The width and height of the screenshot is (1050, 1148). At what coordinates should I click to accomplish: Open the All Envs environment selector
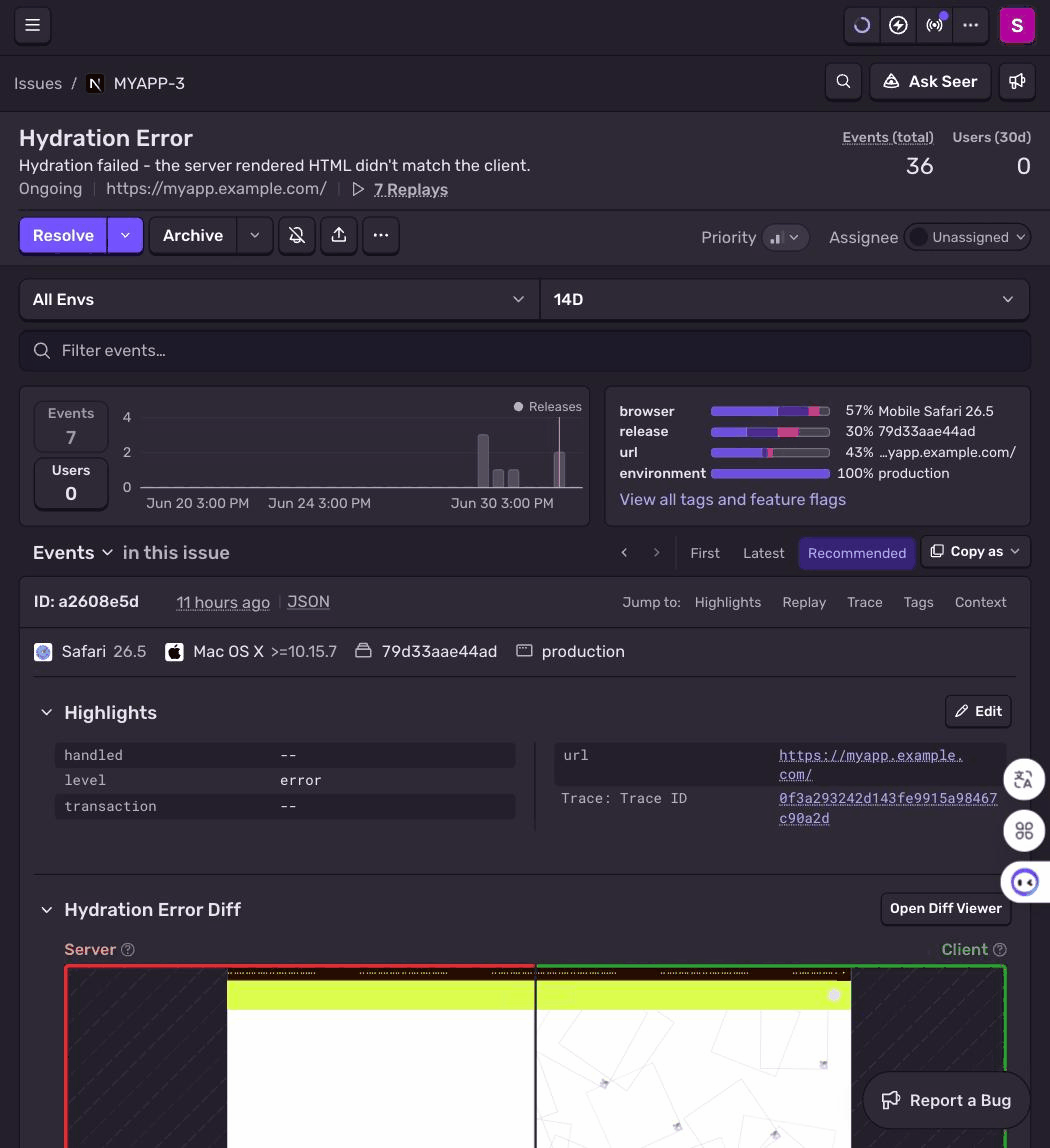(280, 299)
